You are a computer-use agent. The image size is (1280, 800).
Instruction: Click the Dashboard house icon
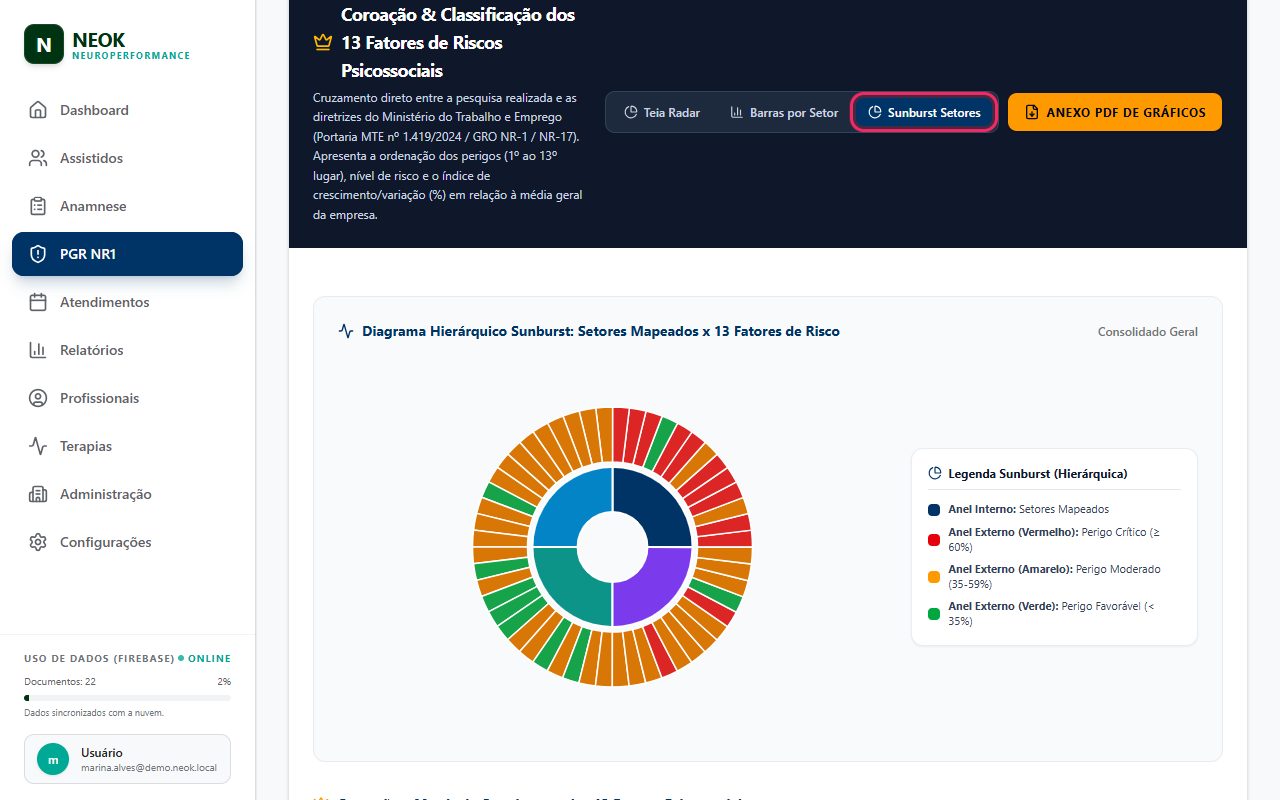click(38, 110)
